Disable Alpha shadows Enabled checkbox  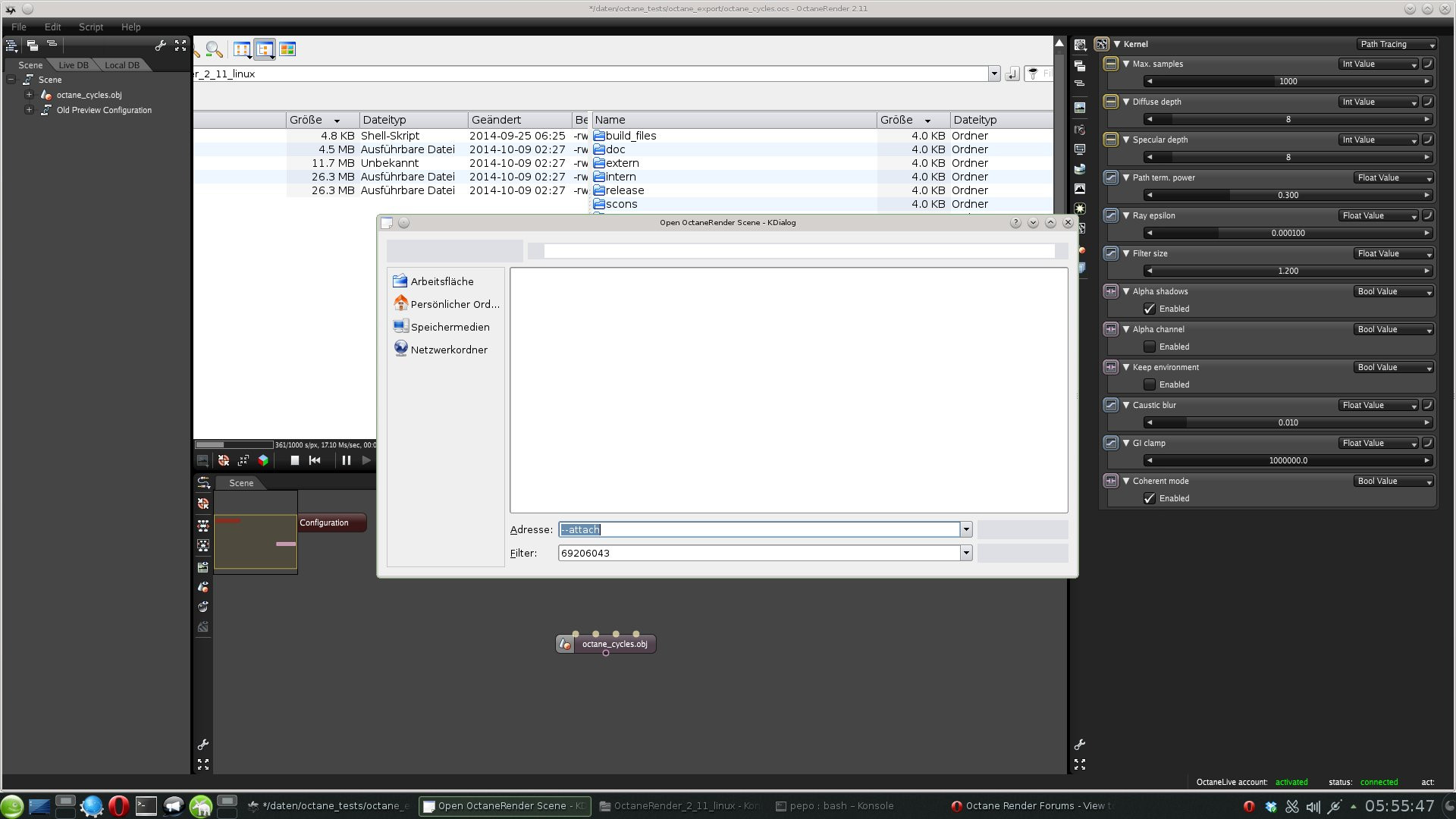pyautogui.click(x=1150, y=309)
